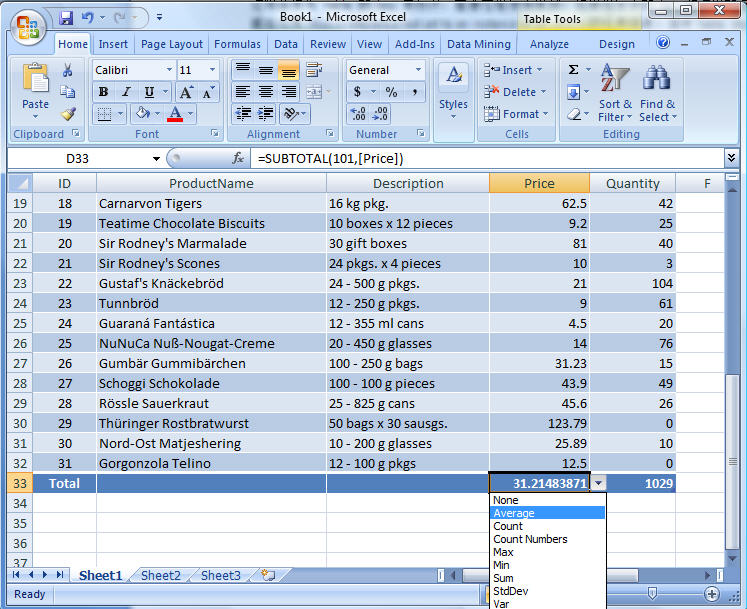The width and height of the screenshot is (747, 609).
Task: Click Format in the Cells group
Action: click(x=515, y=114)
